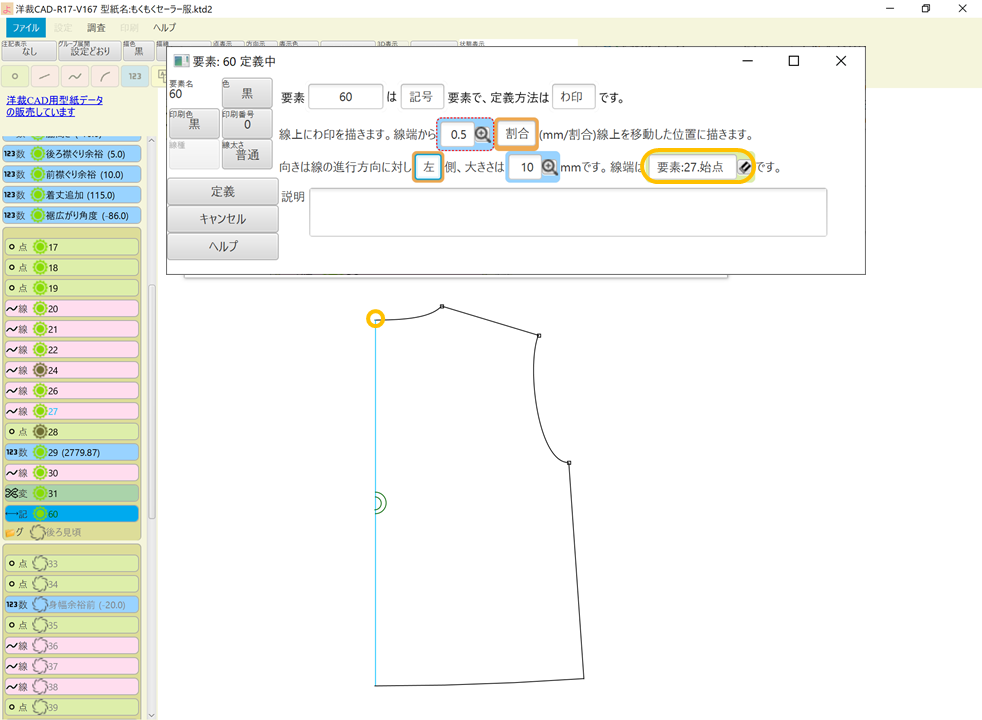Open the ヘルプ menu in the menu bar

[163, 28]
